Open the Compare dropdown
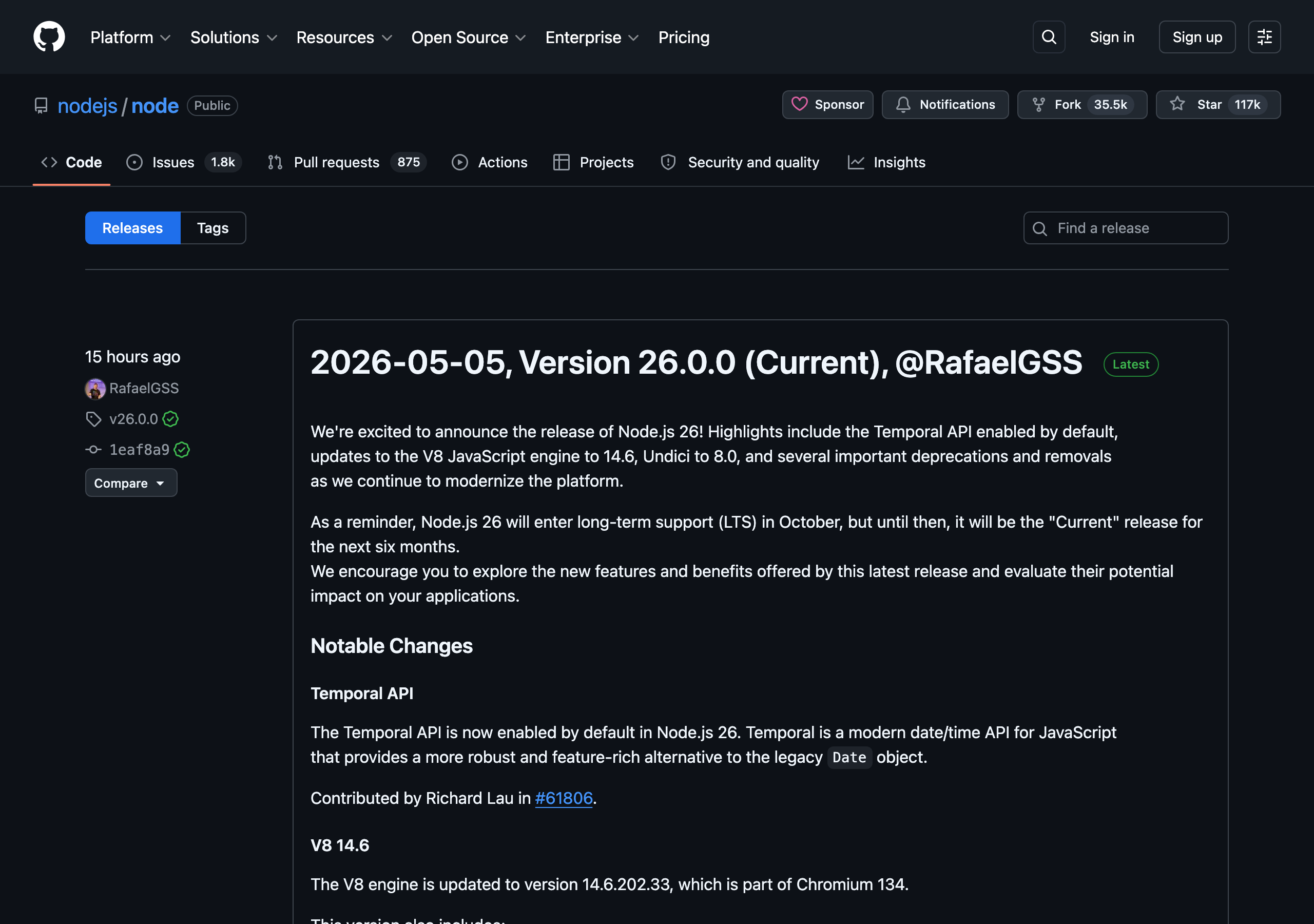 click(x=131, y=483)
